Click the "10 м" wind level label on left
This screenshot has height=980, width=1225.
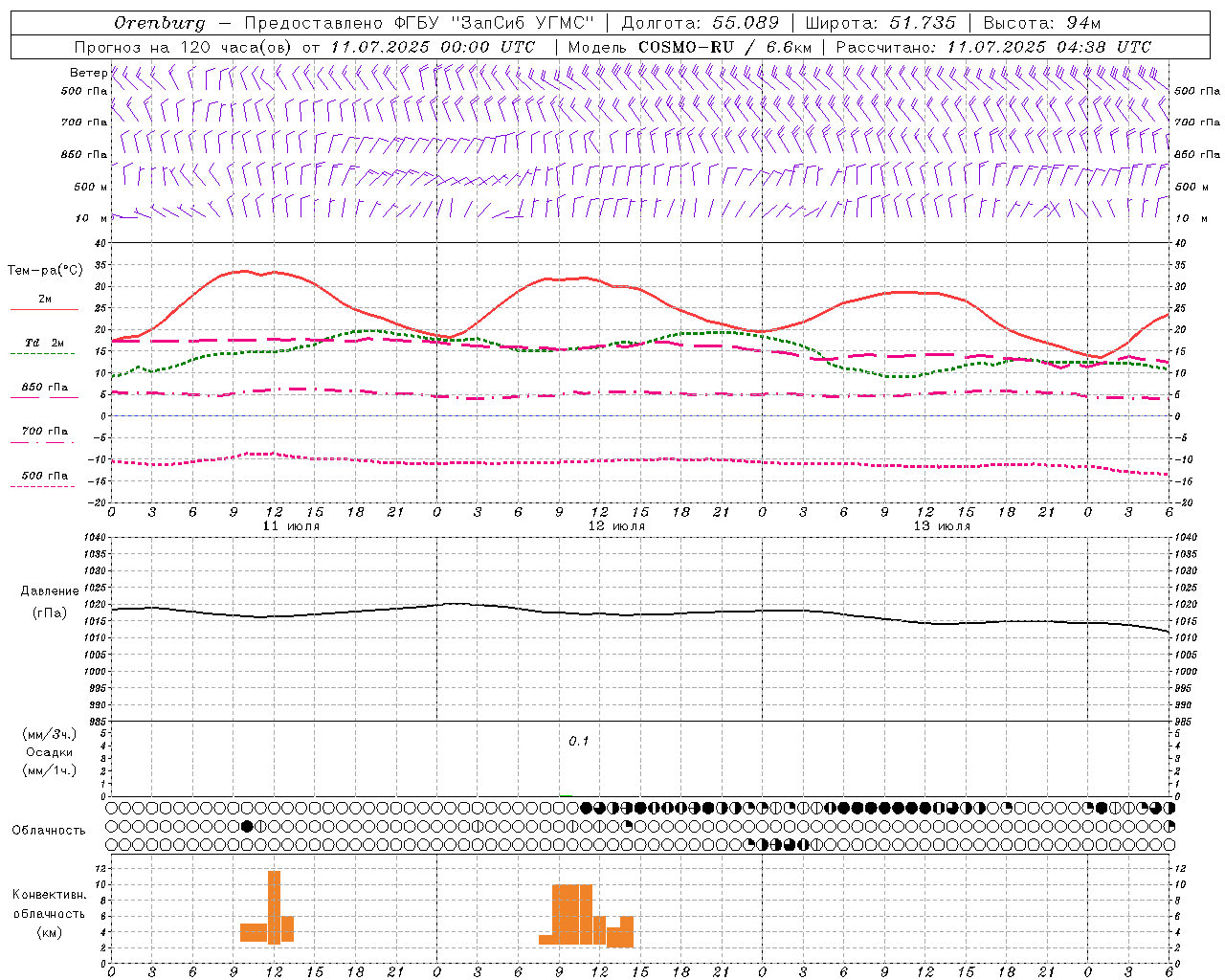click(x=92, y=218)
